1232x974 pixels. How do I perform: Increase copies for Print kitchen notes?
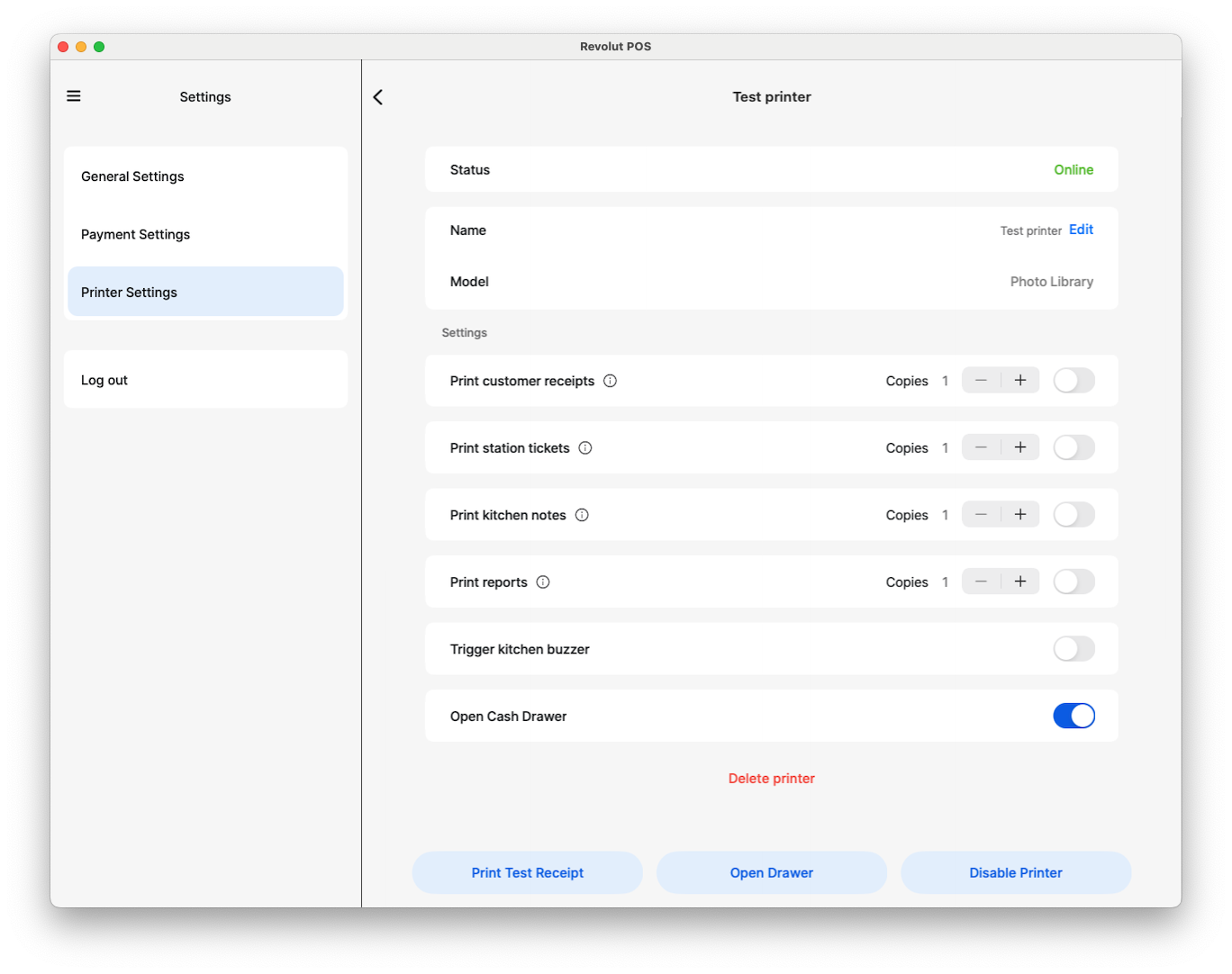(x=1020, y=515)
